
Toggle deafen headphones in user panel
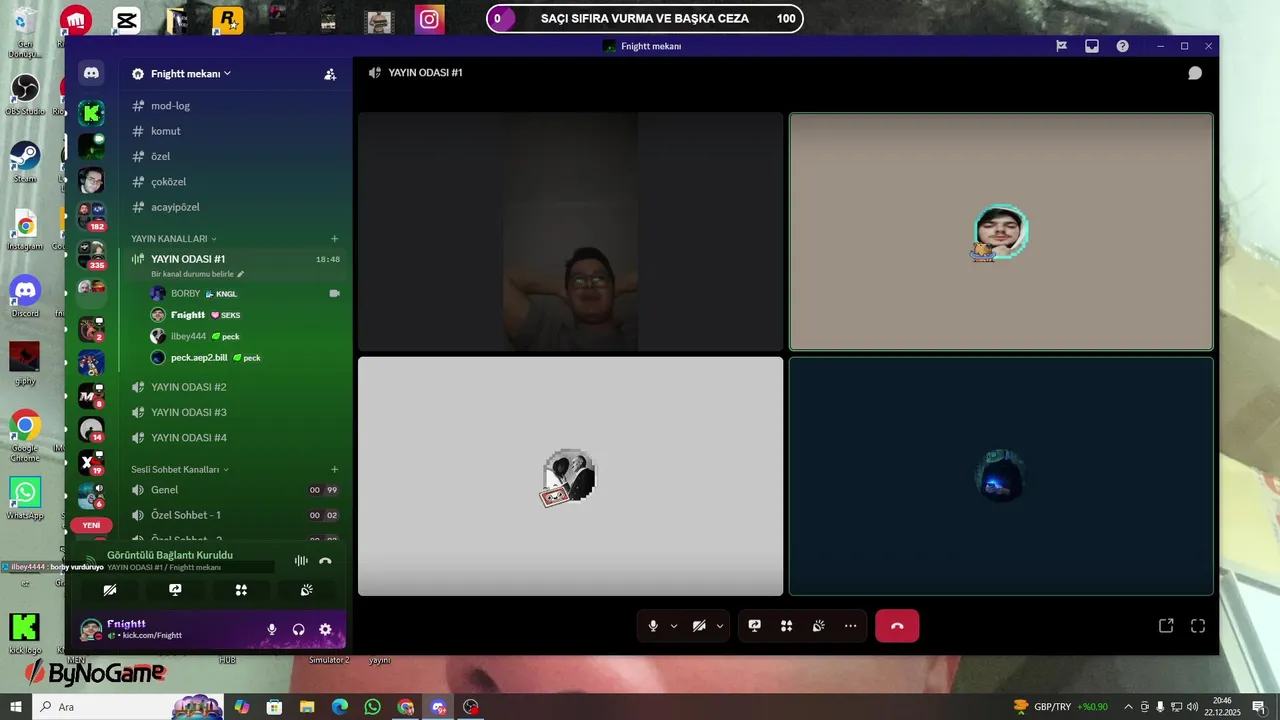(298, 629)
